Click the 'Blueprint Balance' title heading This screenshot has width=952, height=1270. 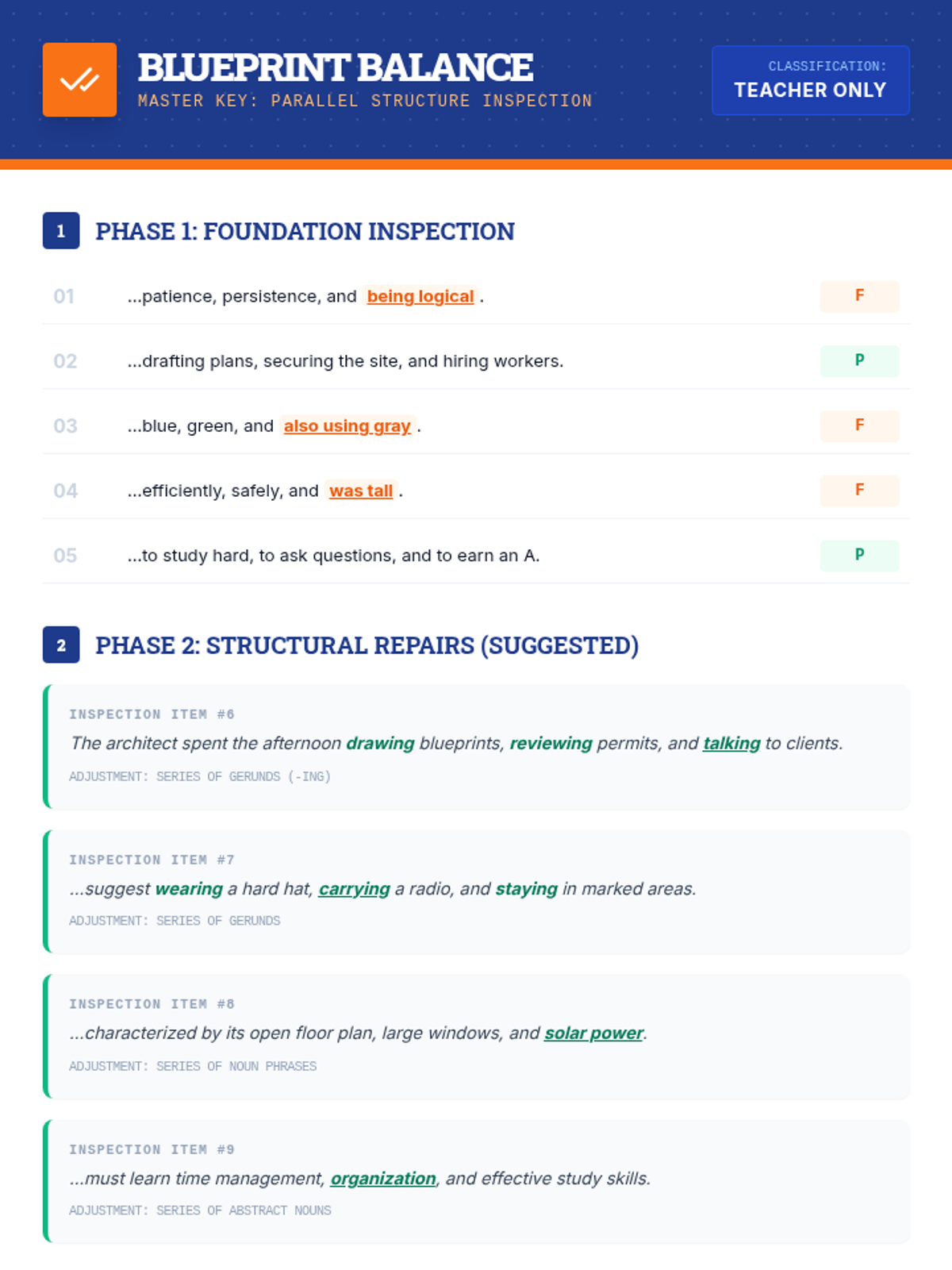click(336, 67)
